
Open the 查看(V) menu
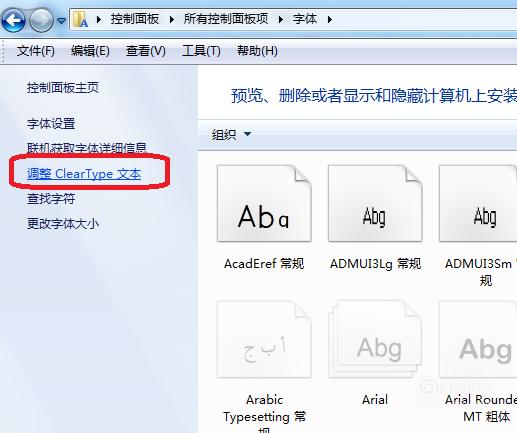(146, 51)
